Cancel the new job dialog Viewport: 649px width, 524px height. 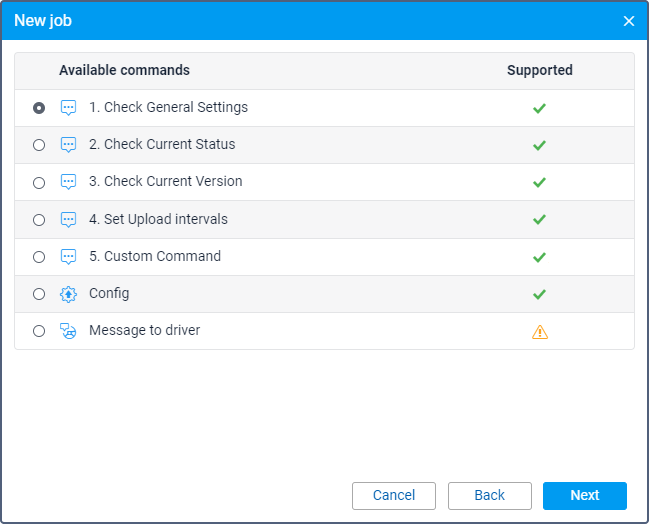tap(393, 496)
